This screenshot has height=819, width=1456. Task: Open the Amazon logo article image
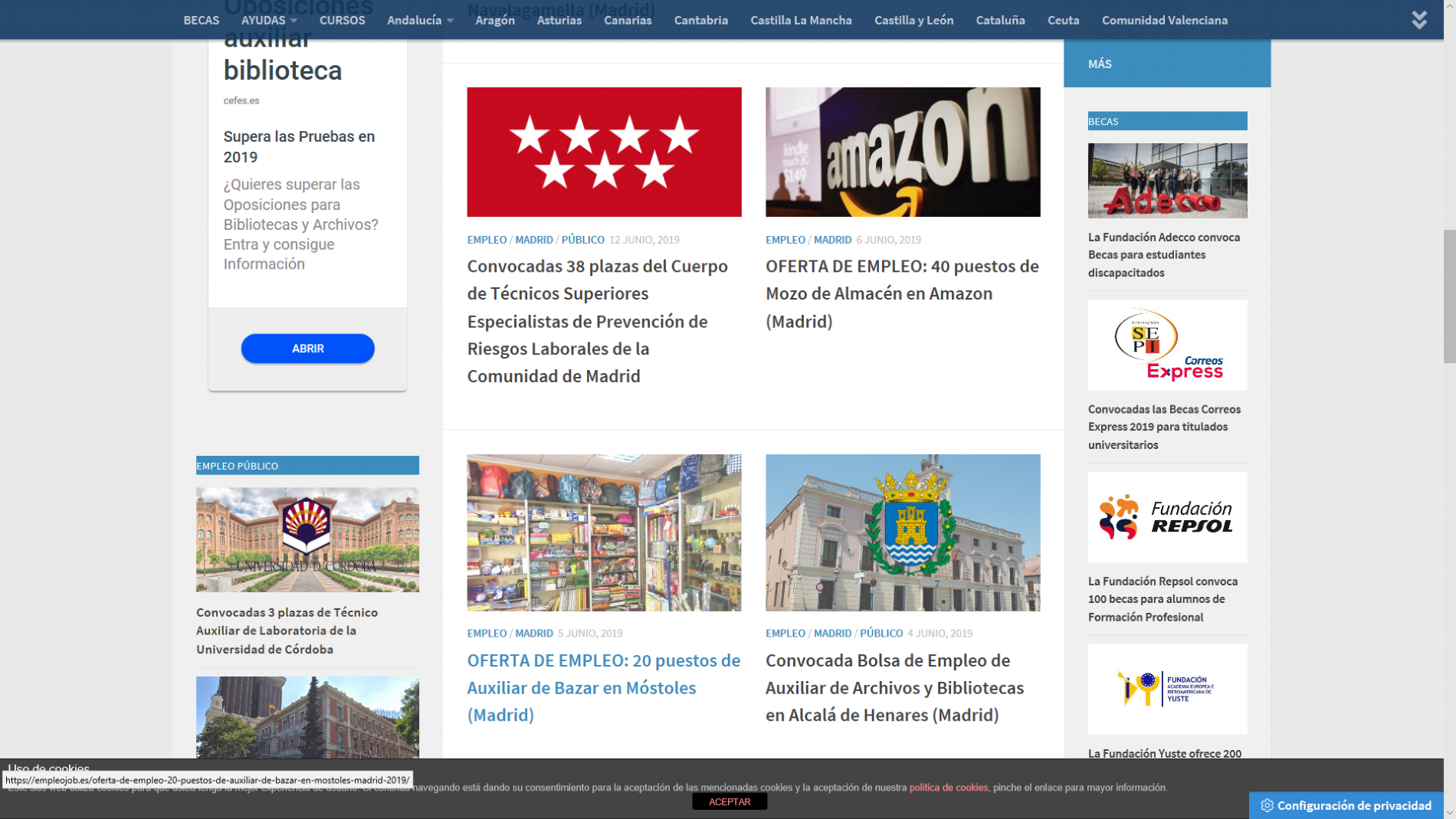pyautogui.click(x=903, y=152)
